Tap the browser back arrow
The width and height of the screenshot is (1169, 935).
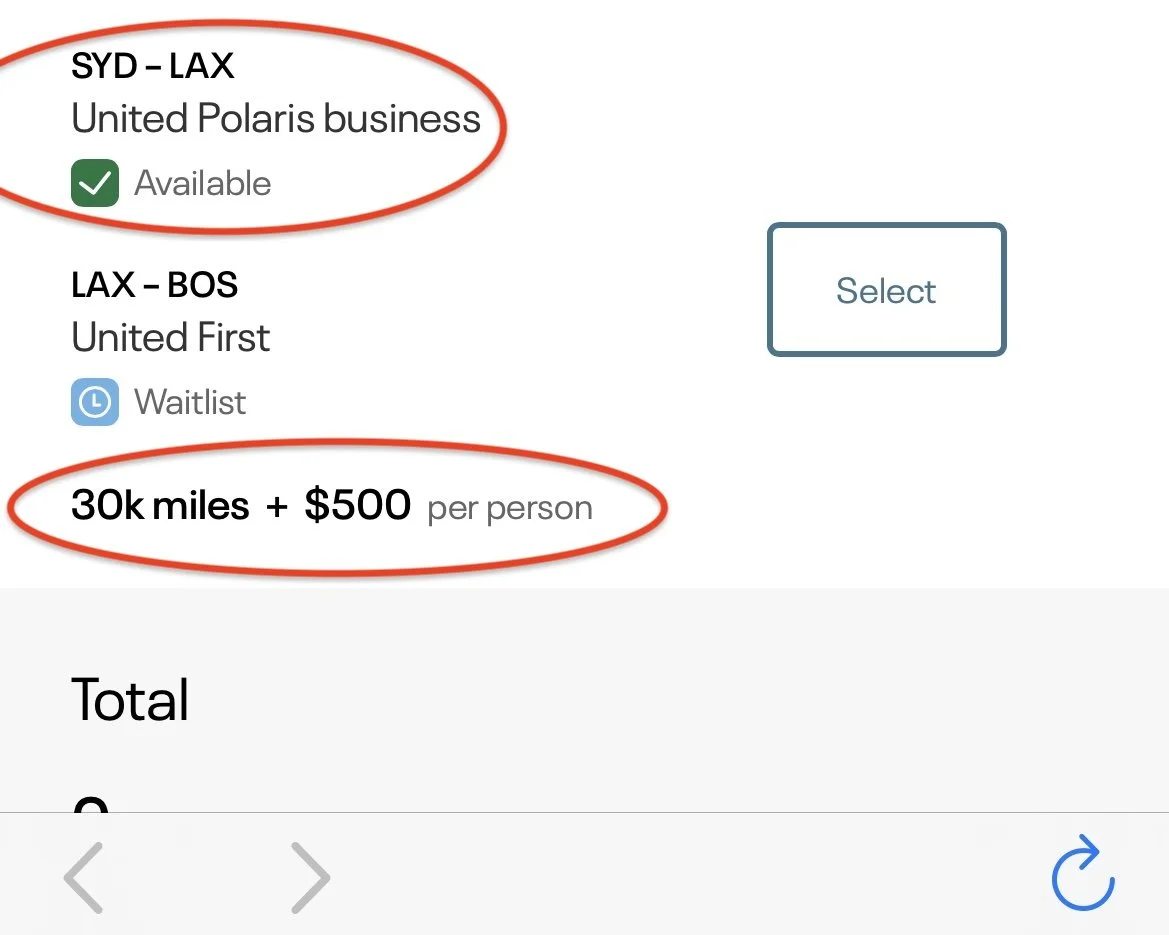pos(84,877)
